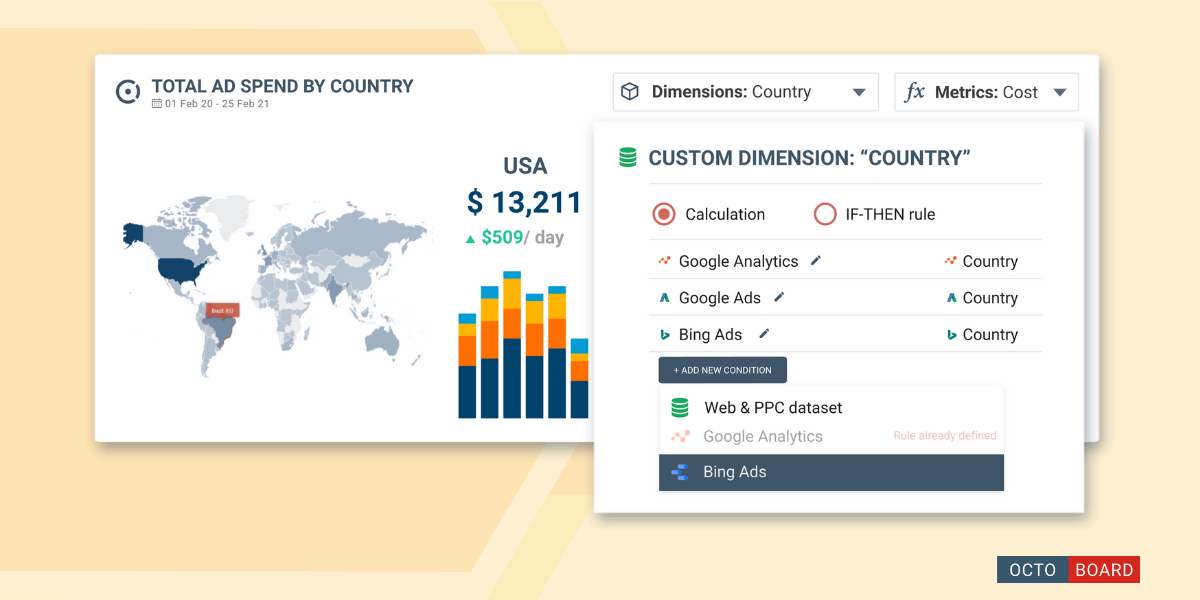Click the Bing logo left of Bing Ads row name

click(665, 334)
